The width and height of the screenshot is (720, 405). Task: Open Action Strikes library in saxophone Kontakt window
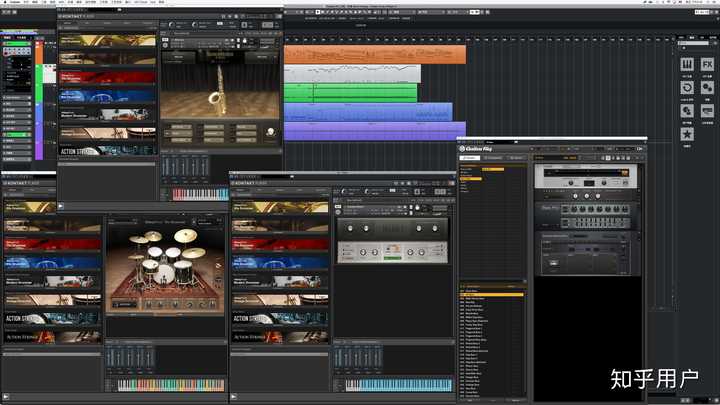tap(107, 151)
